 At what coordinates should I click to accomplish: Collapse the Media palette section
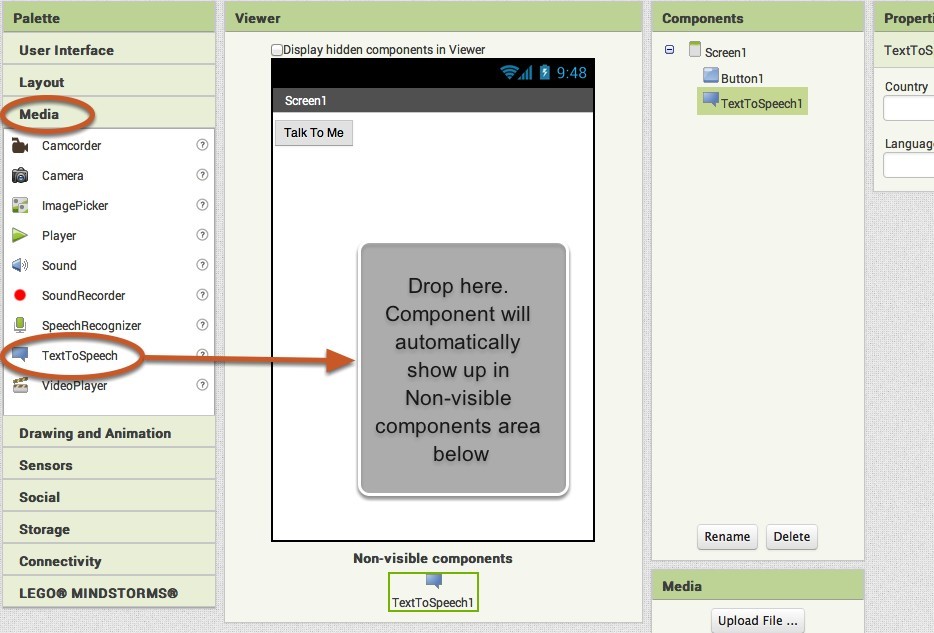point(109,114)
